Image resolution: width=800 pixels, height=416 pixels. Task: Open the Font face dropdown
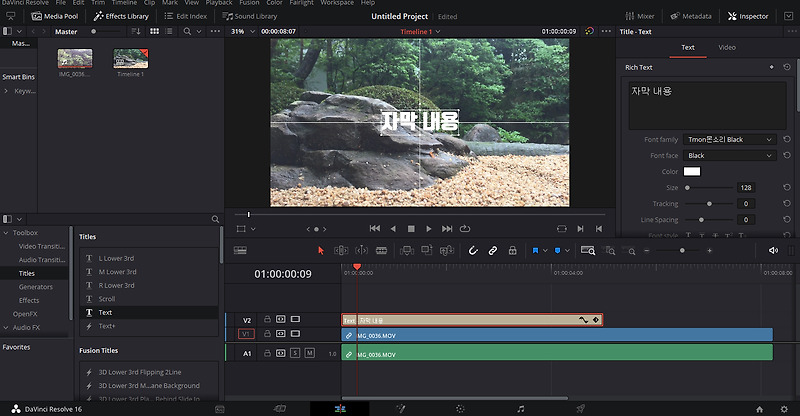729,156
